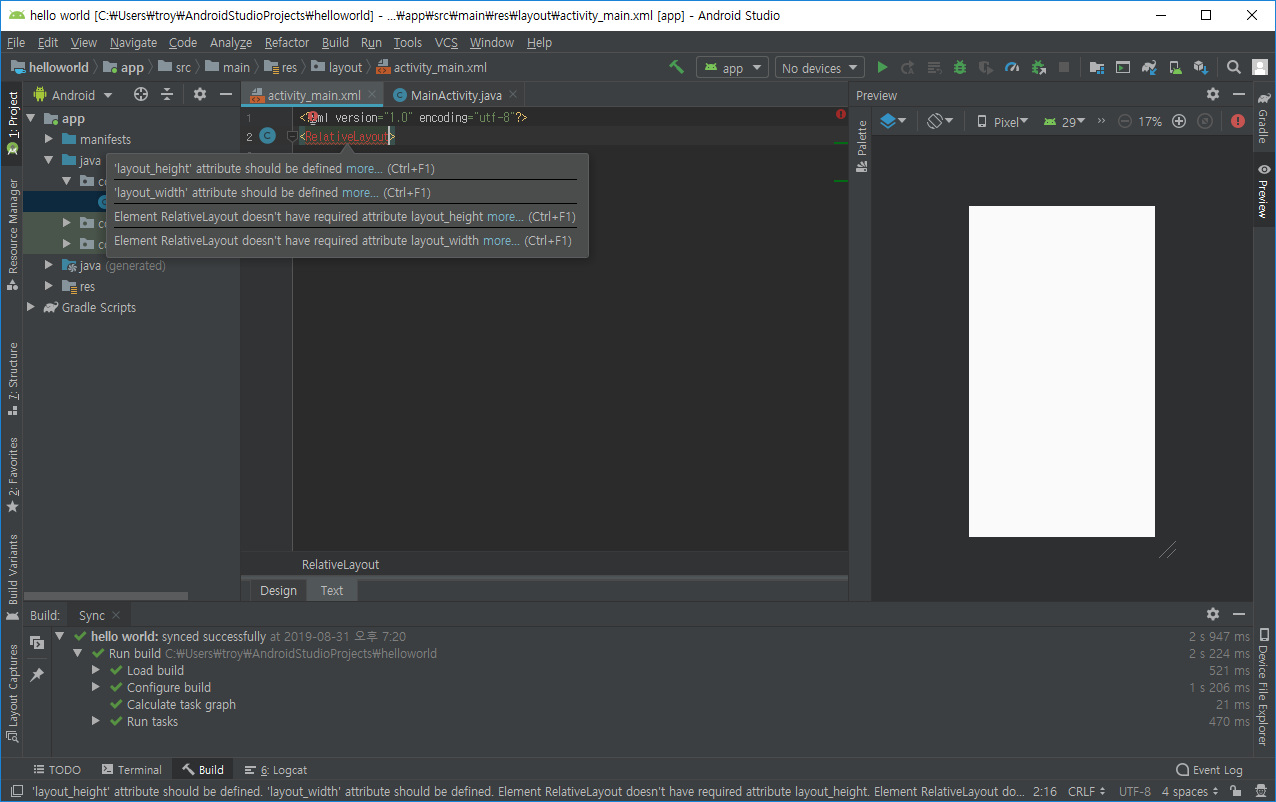Viewport: 1276px width, 802px height.
Task: Open Project panel gear settings
Action: [200, 94]
